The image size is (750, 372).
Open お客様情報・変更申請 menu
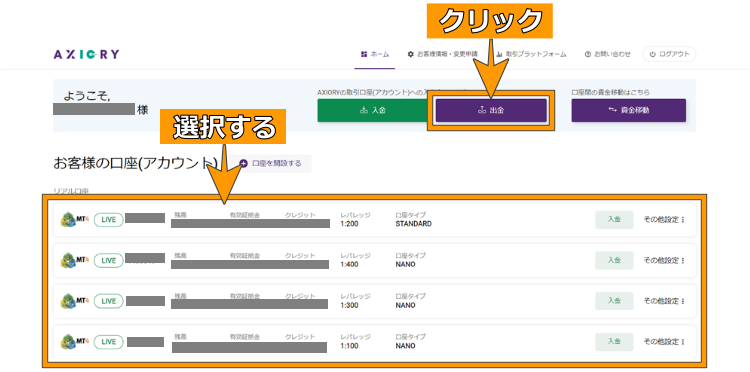(442, 55)
